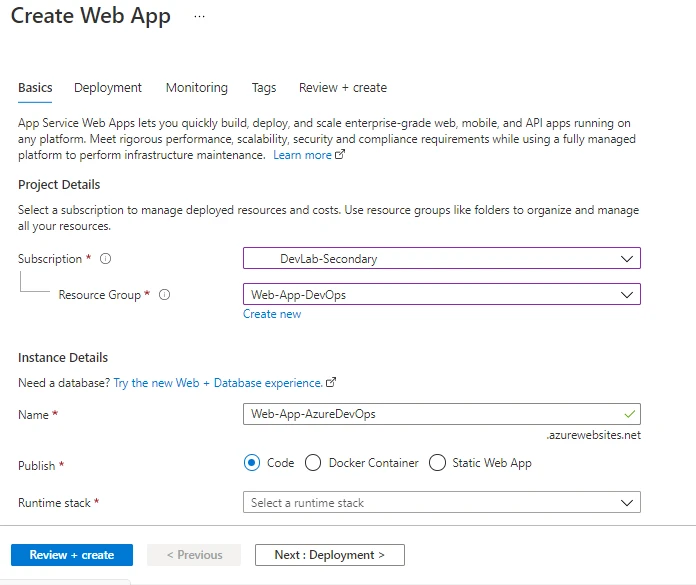Open the Resource Group dropdown showing Web-App-DevOps
This screenshot has height=585, width=696.
[442, 294]
